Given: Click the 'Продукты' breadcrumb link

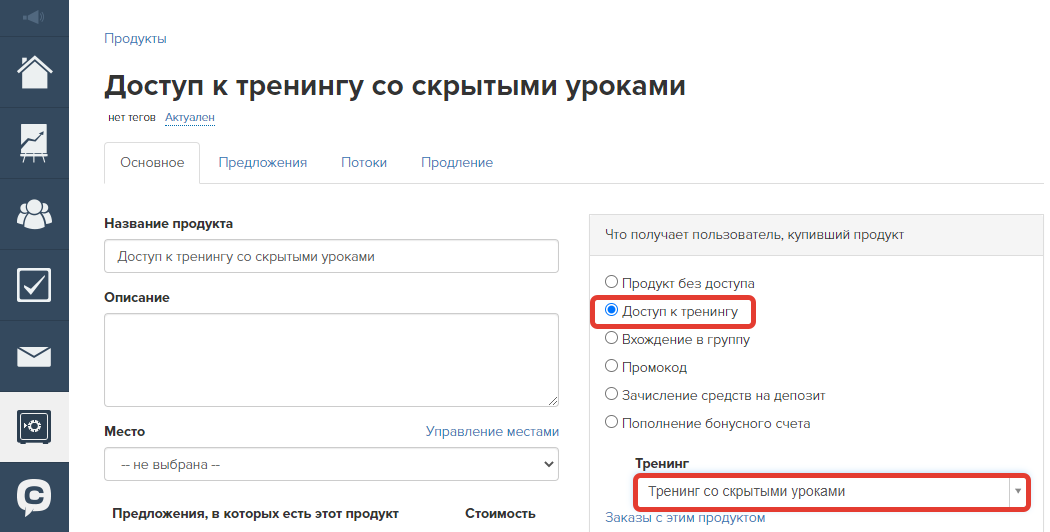Looking at the screenshot, I should [135, 38].
